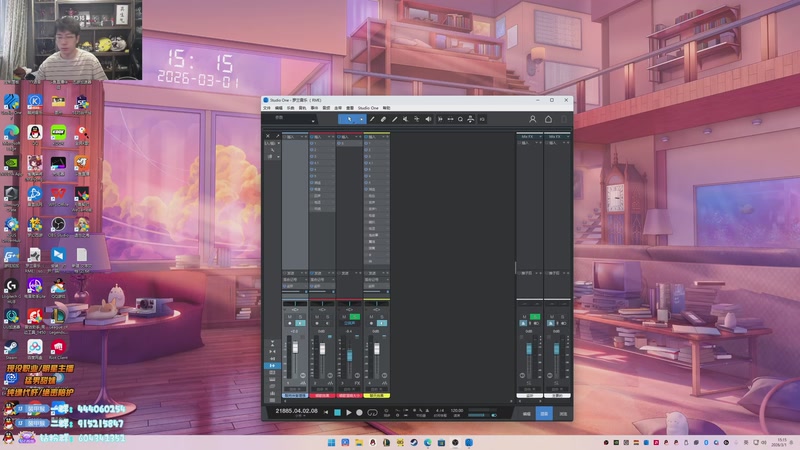Click channel 1 volume fader handle
Viewport: 800px width, 450px height.
pos(295,347)
